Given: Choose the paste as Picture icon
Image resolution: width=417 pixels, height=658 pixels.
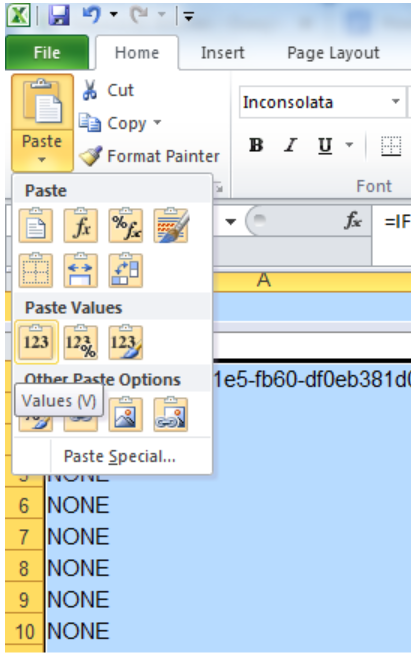Looking at the screenshot, I should (x=126, y=415).
